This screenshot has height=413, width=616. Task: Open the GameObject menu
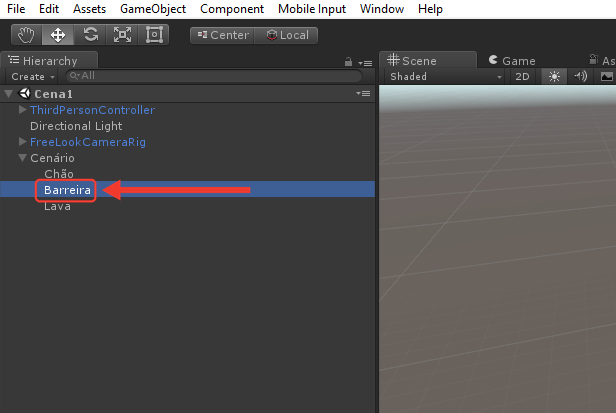(x=153, y=9)
